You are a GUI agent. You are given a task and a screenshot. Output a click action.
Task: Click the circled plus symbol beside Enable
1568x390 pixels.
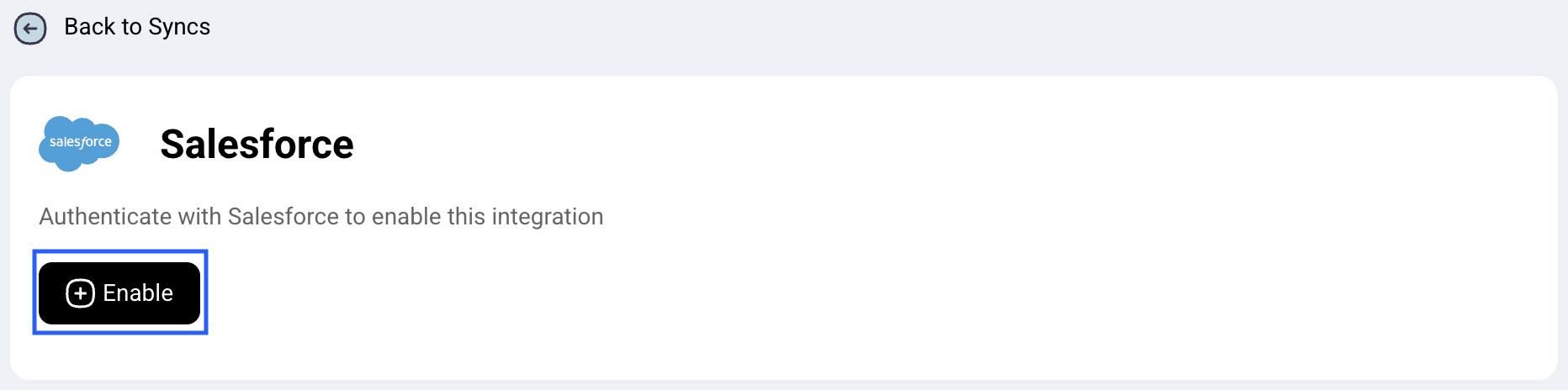point(81,293)
